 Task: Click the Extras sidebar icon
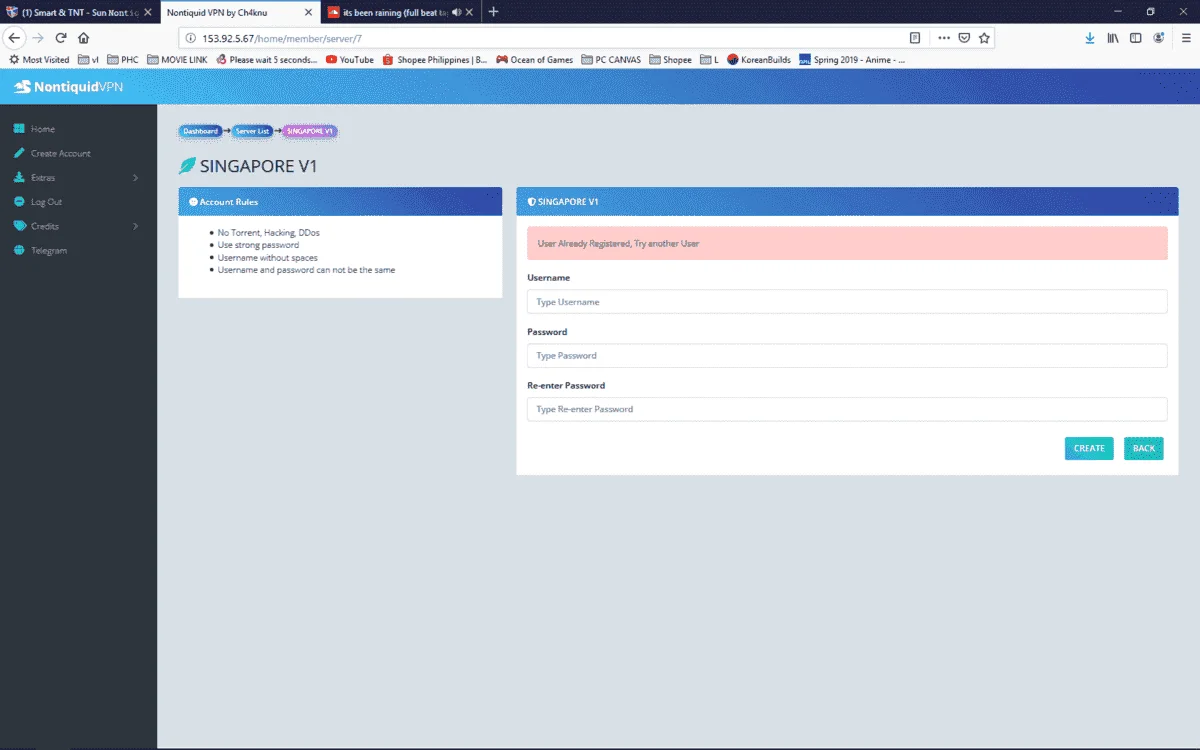pos(19,177)
